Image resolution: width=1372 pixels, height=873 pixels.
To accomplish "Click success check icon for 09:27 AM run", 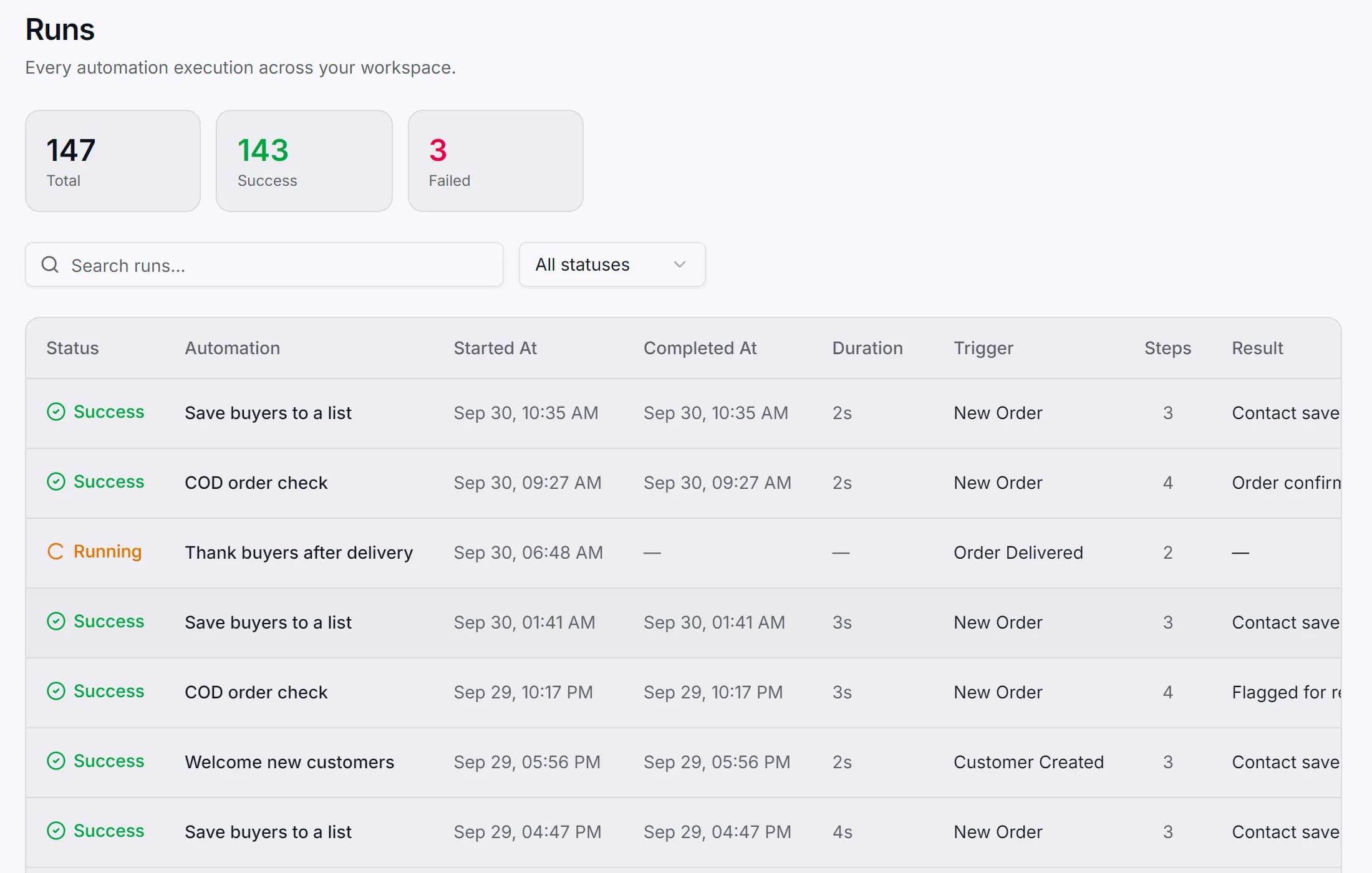I will point(56,482).
